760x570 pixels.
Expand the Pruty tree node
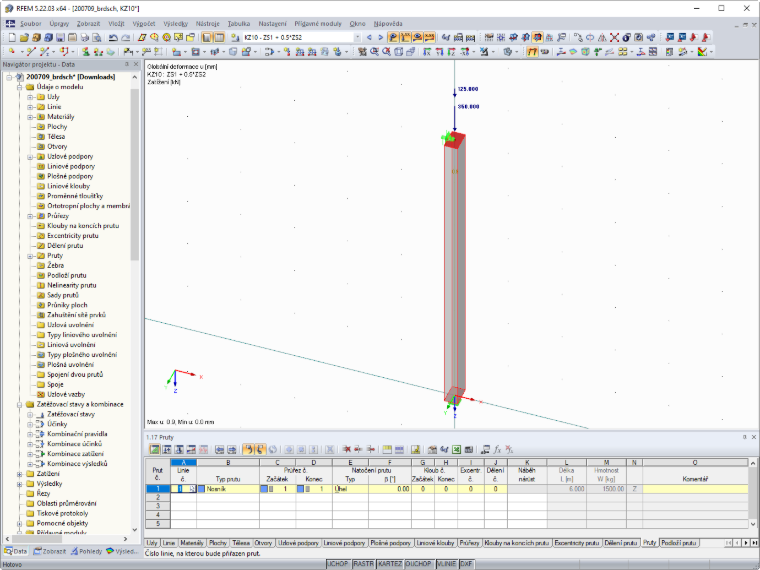click(x=30, y=255)
